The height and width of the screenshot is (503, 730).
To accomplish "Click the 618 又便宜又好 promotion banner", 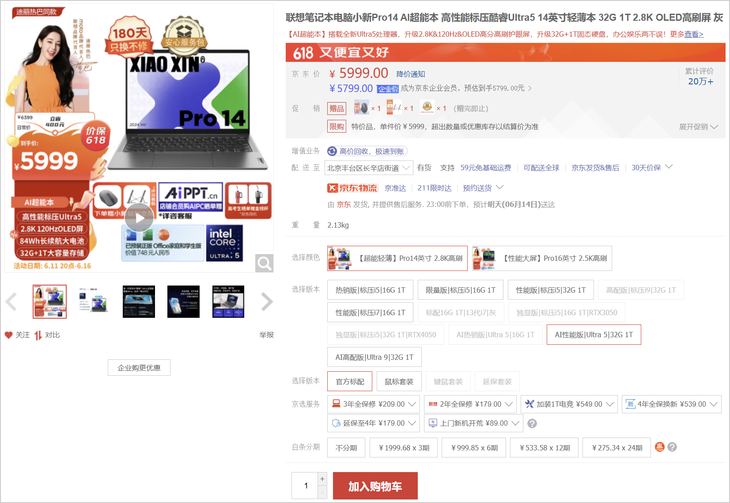I will [505, 52].
